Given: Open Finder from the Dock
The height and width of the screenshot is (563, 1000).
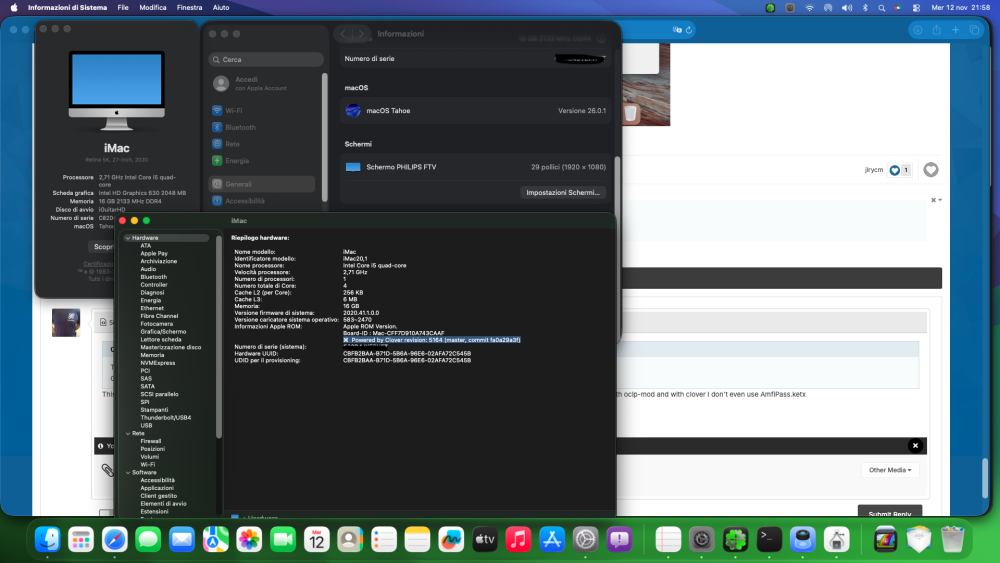Looking at the screenshot, I should [x=48, y=539].
